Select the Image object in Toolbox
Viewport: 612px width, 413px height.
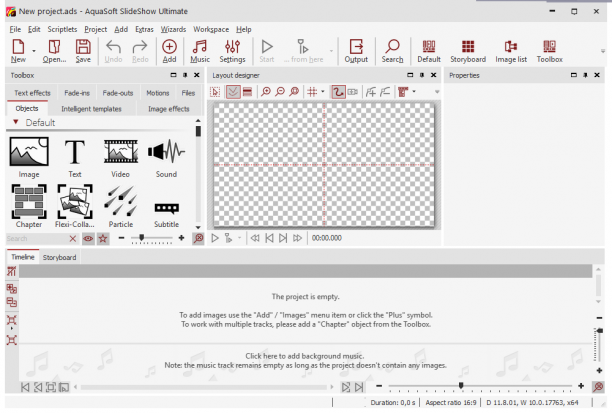29,157
